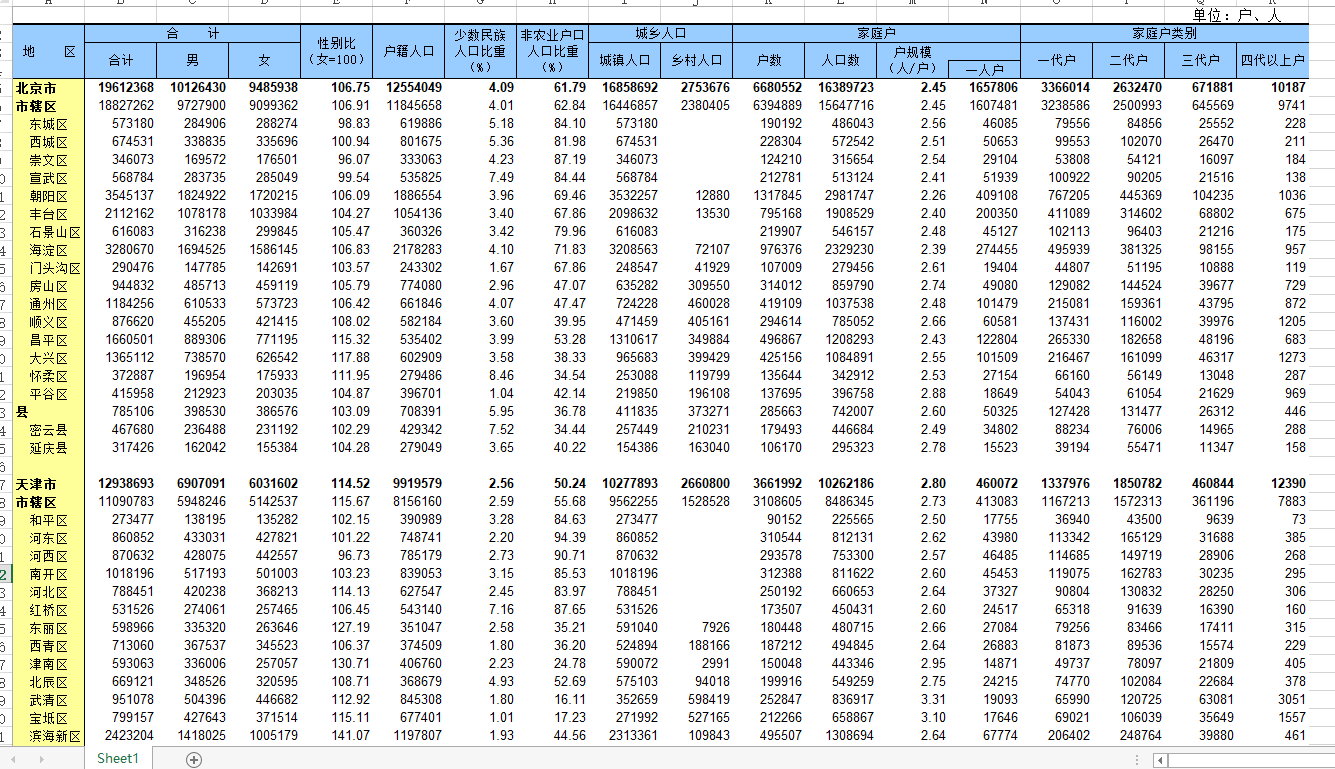Click the 人口数 column header
Viewport: 1335px width, 769px height.
(x=840, y=60)
